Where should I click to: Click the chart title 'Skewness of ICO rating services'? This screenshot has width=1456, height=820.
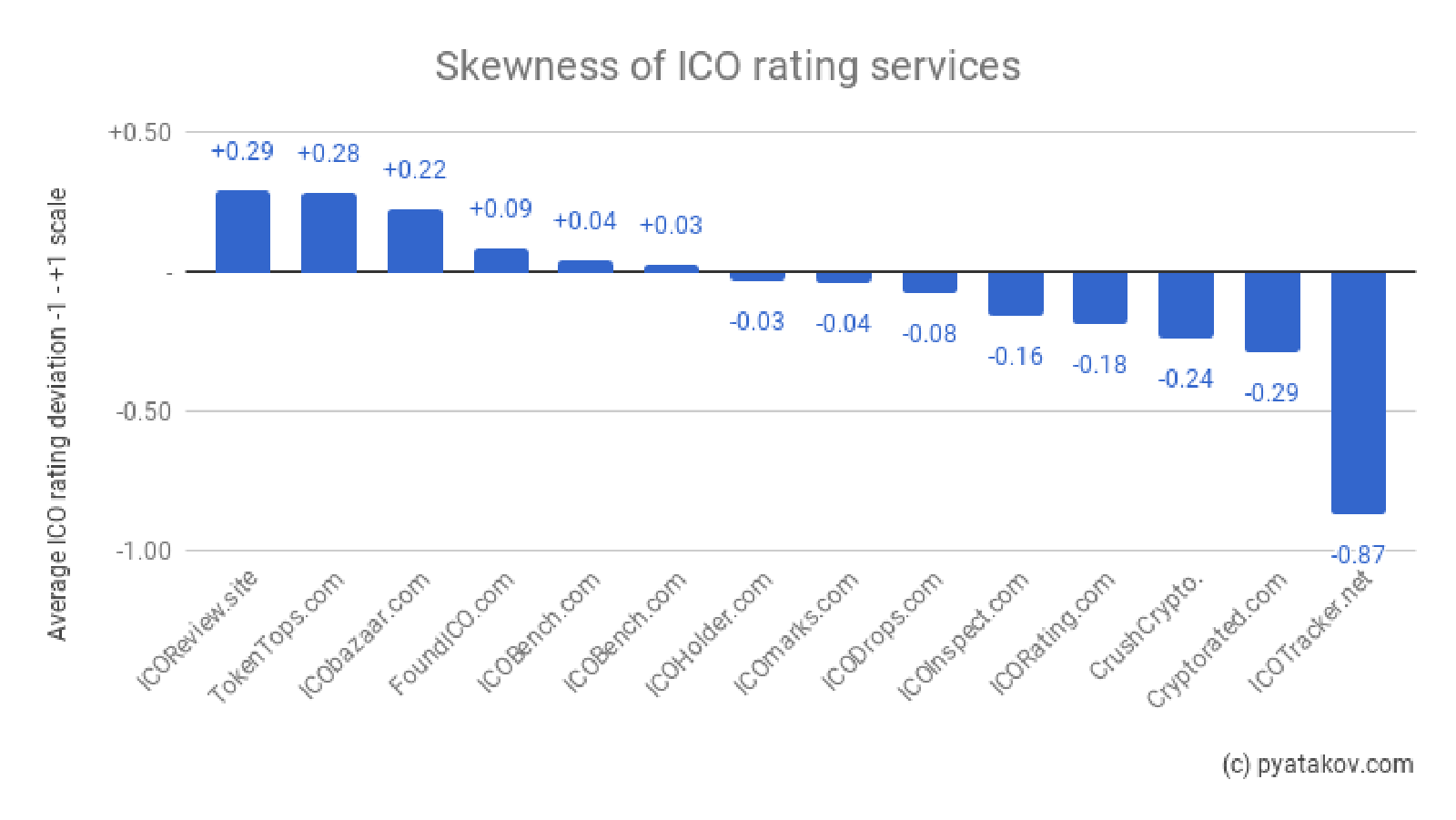pos(727,66)
